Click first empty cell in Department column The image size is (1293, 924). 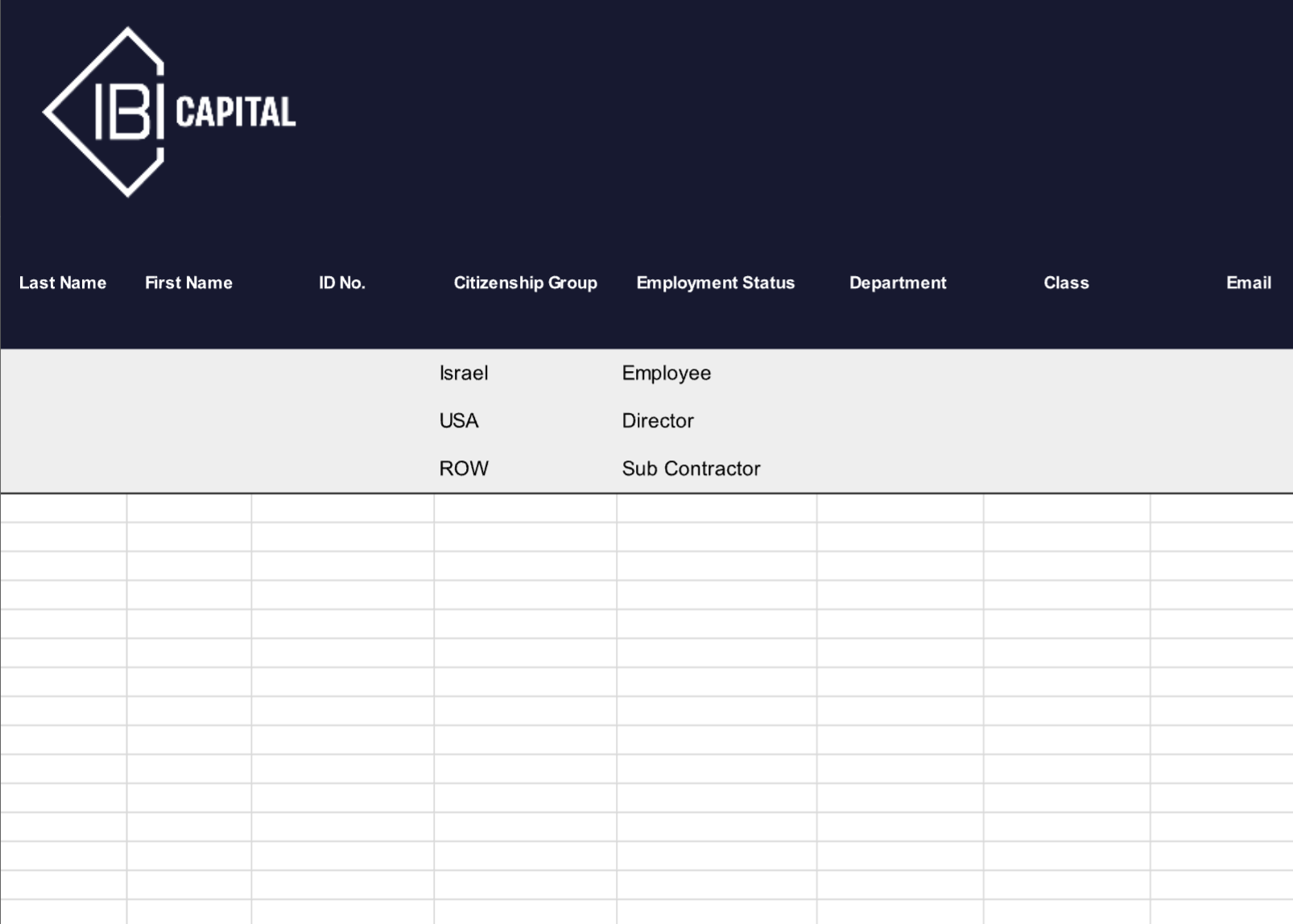900,508
